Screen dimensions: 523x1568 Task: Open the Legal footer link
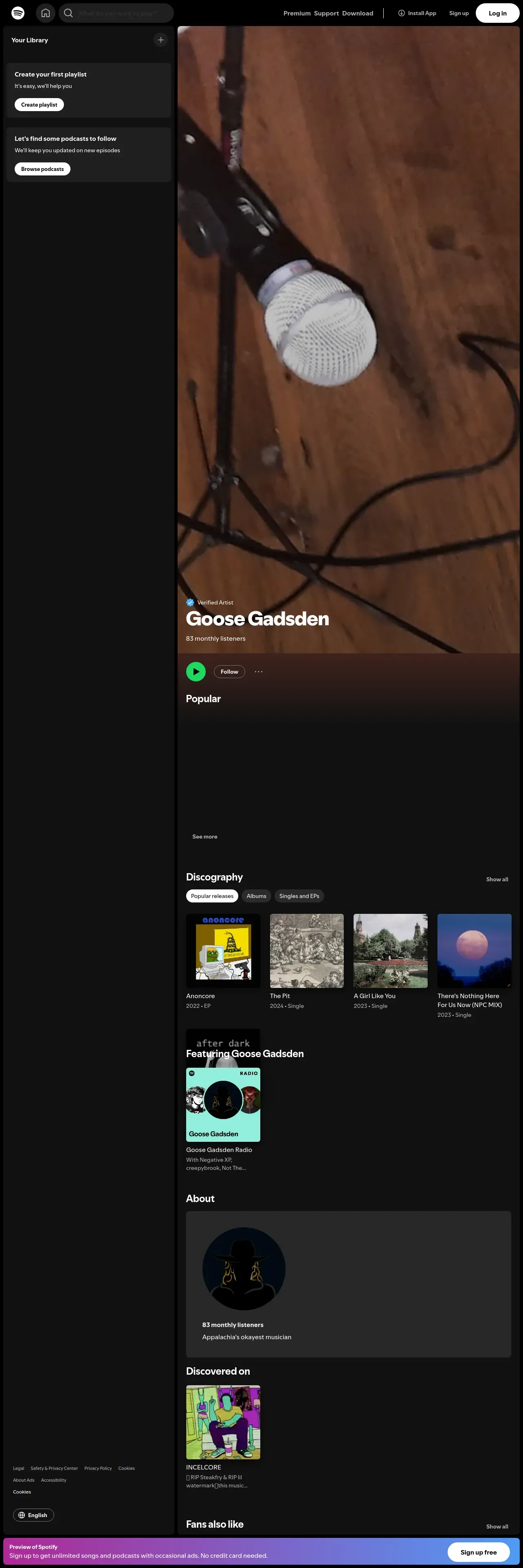(x=18, y=1468)
